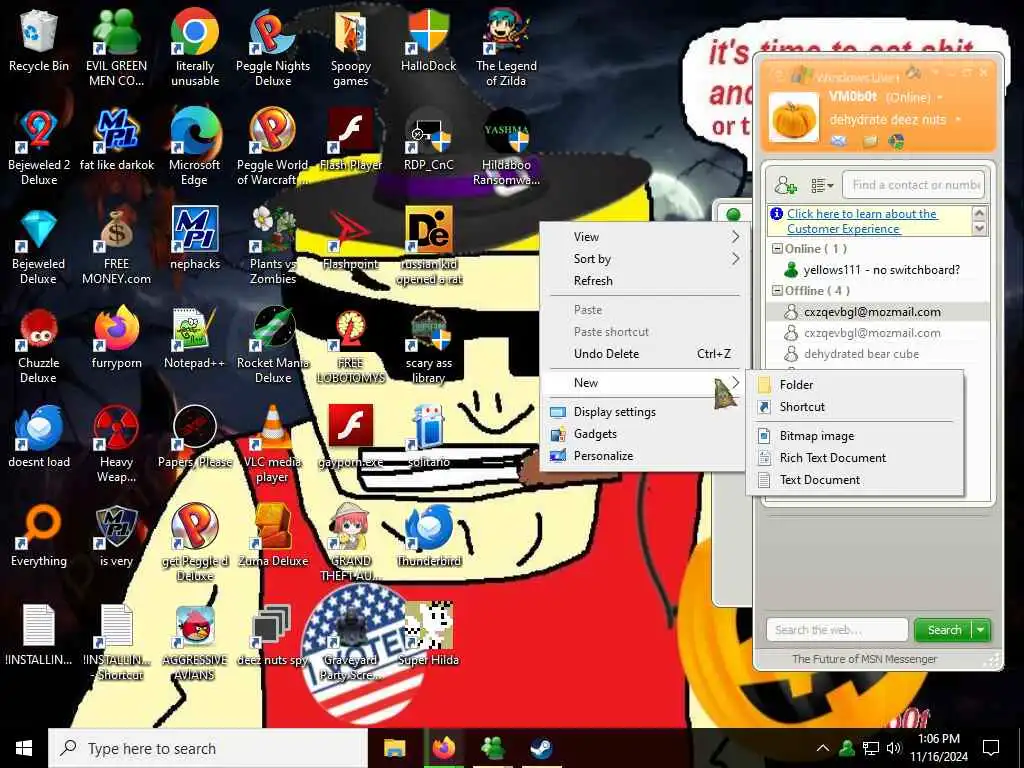Open the Notepad++ desktop shortcut
1024x768 pixels.
coord(195,337)
